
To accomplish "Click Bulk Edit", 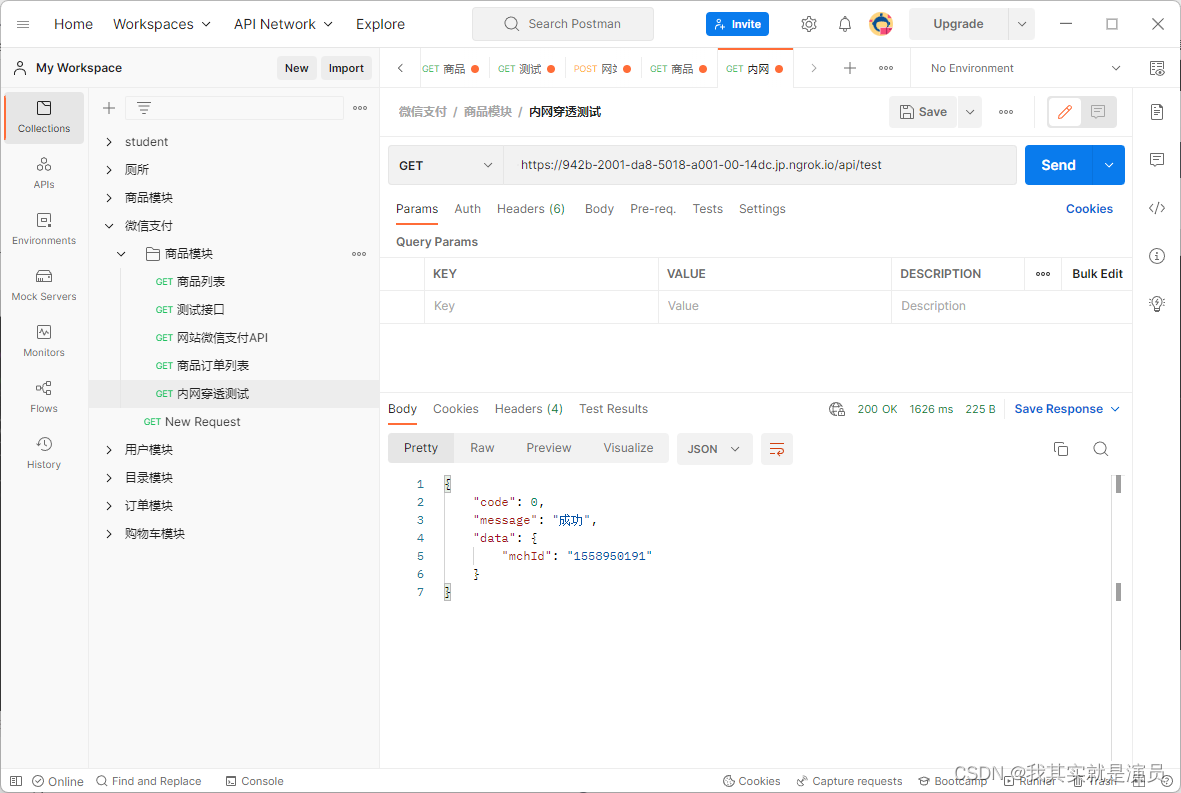I will (x=1097, y=274).
